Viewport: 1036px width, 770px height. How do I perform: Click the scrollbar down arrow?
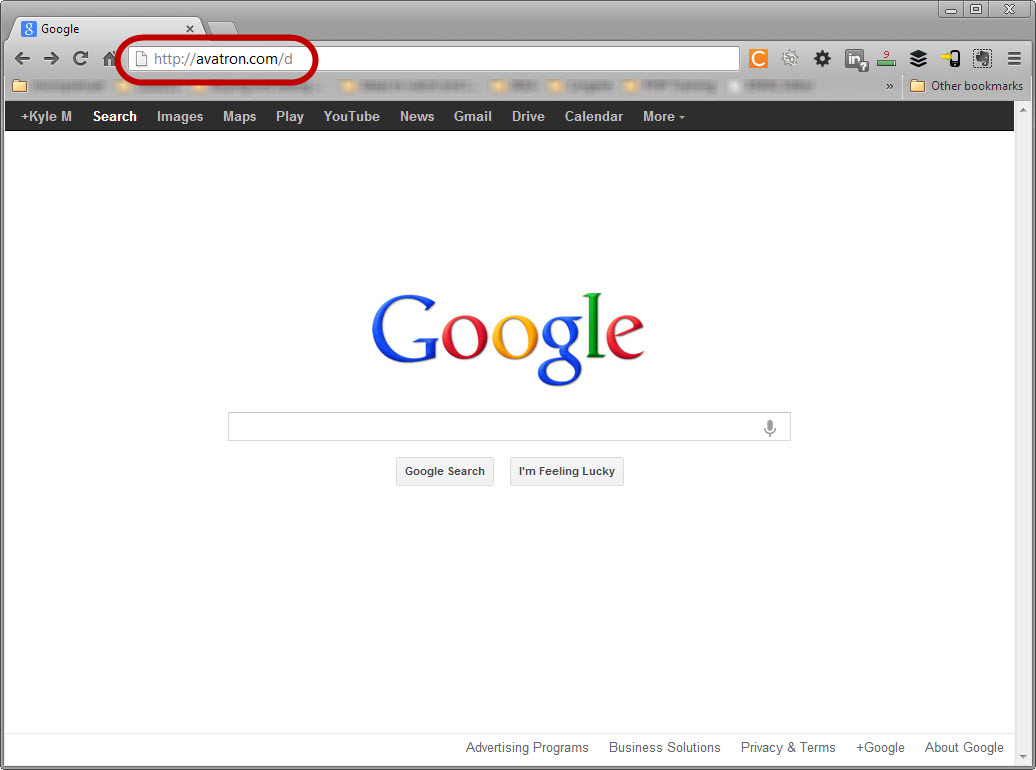point(1024,757)
